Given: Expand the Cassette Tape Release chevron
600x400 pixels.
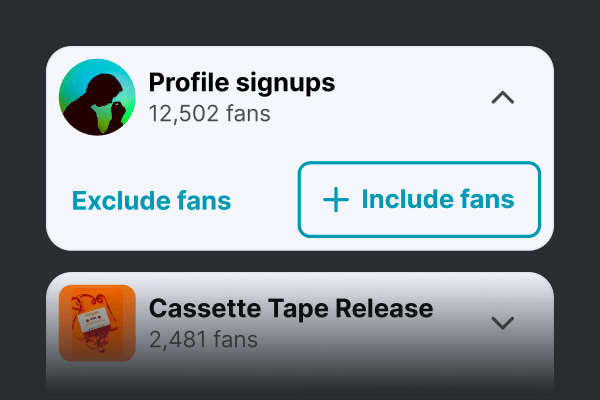Looking at the screenshot, I should point(504,322).
